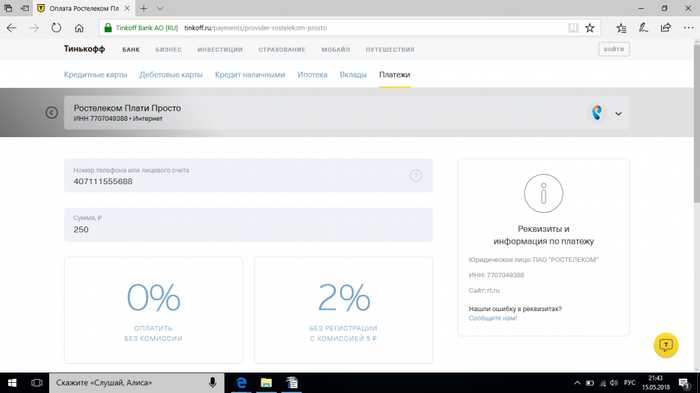Click the Сайт: rt.ru text

[484, 290]
